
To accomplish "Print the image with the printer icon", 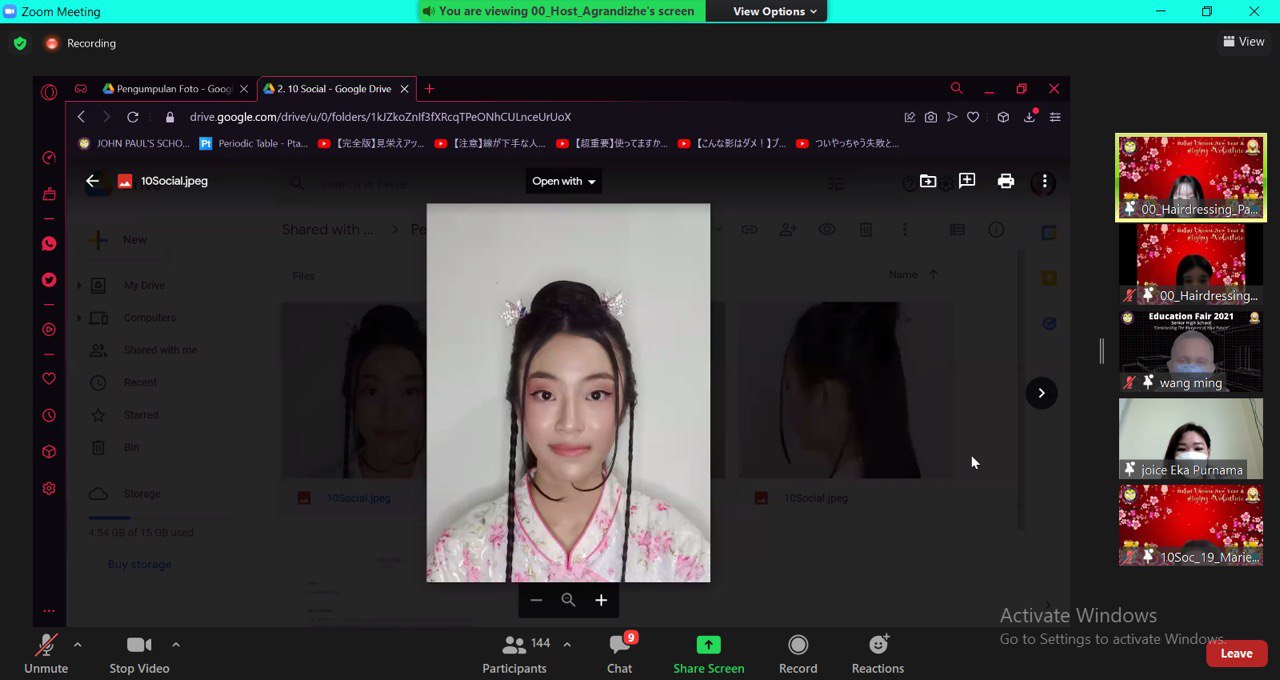I will 1006,181.
